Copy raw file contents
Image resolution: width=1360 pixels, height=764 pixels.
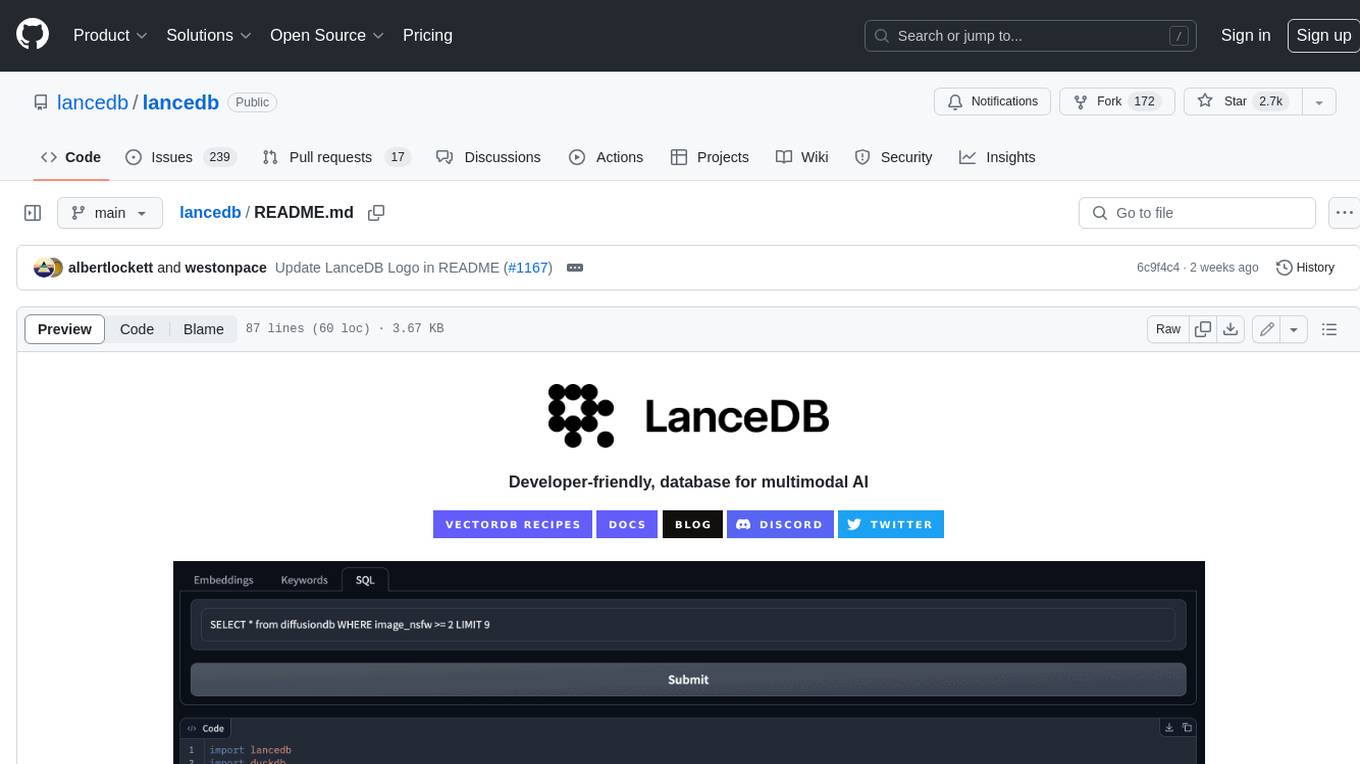[1203, 329]
